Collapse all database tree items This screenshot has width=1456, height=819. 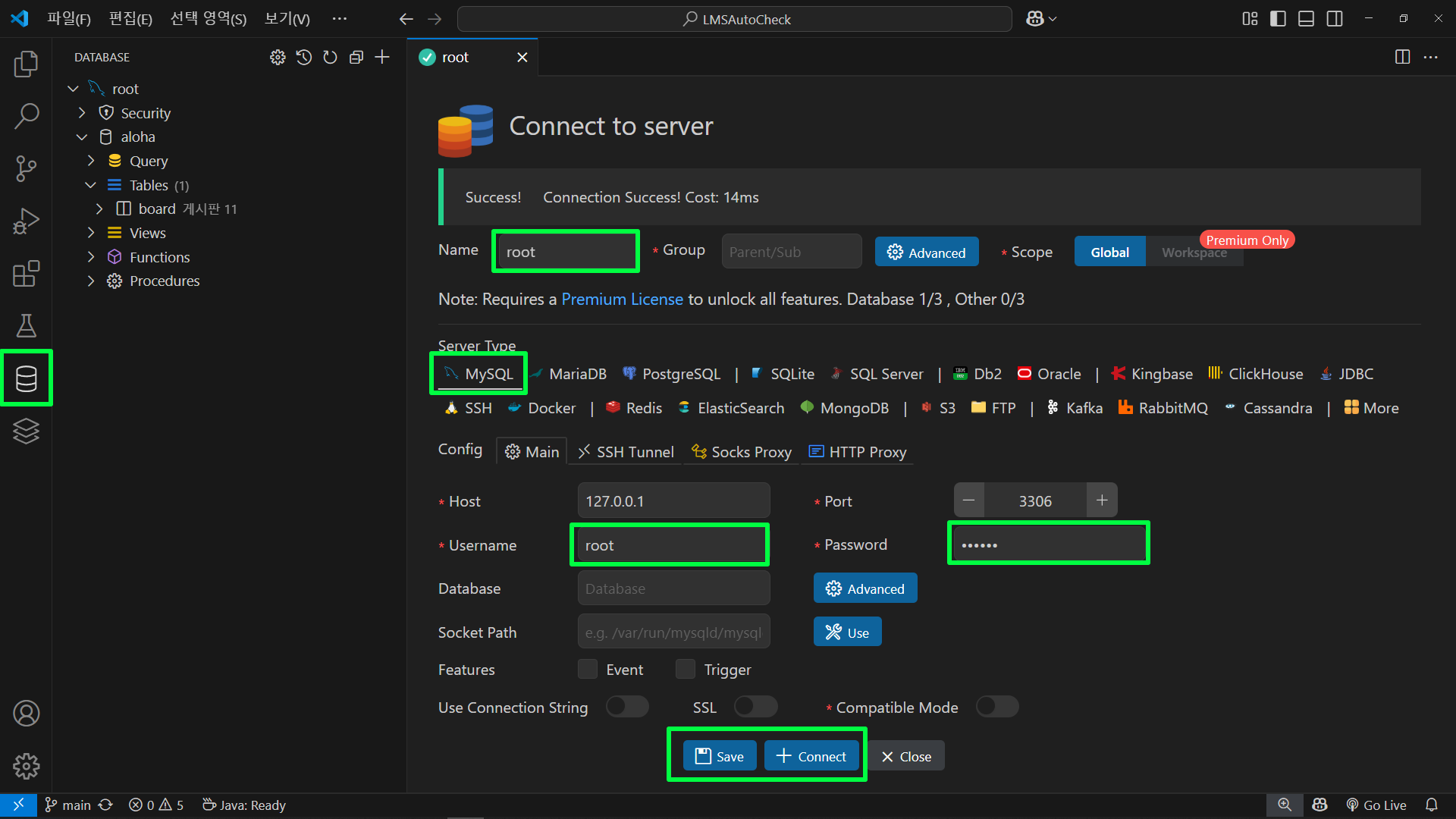click(x=356, y=57)
